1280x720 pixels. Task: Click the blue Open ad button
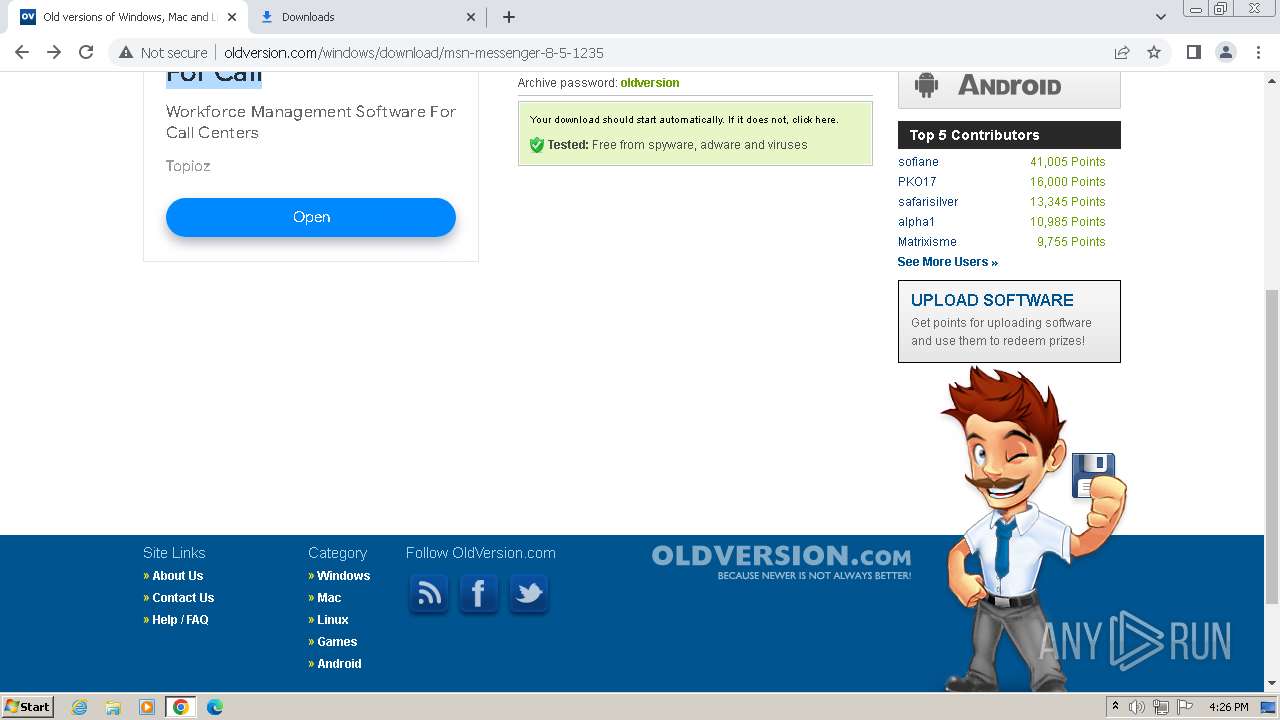point(311,217)
